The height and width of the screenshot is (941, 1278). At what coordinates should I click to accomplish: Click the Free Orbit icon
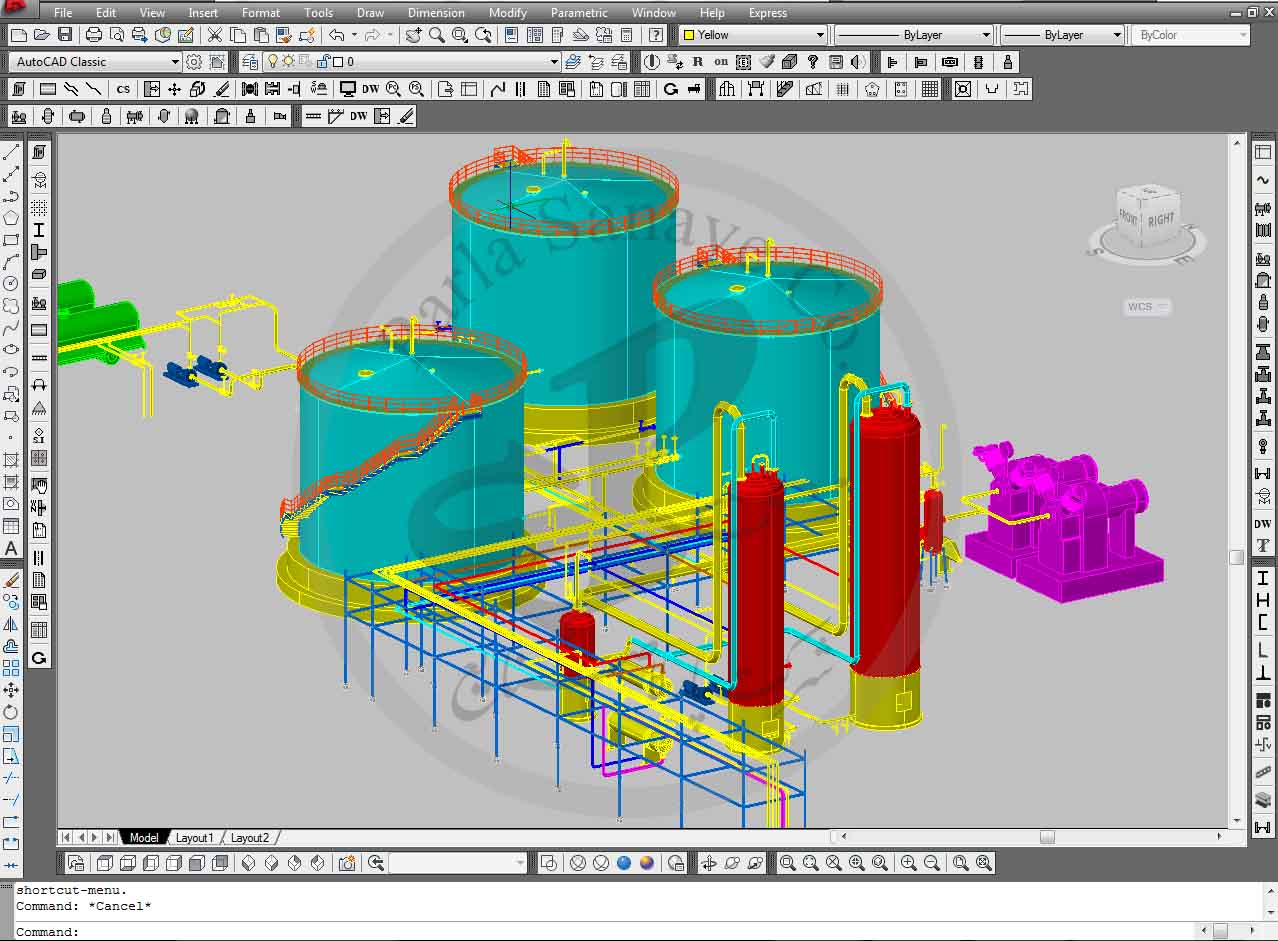coord(731,863)
